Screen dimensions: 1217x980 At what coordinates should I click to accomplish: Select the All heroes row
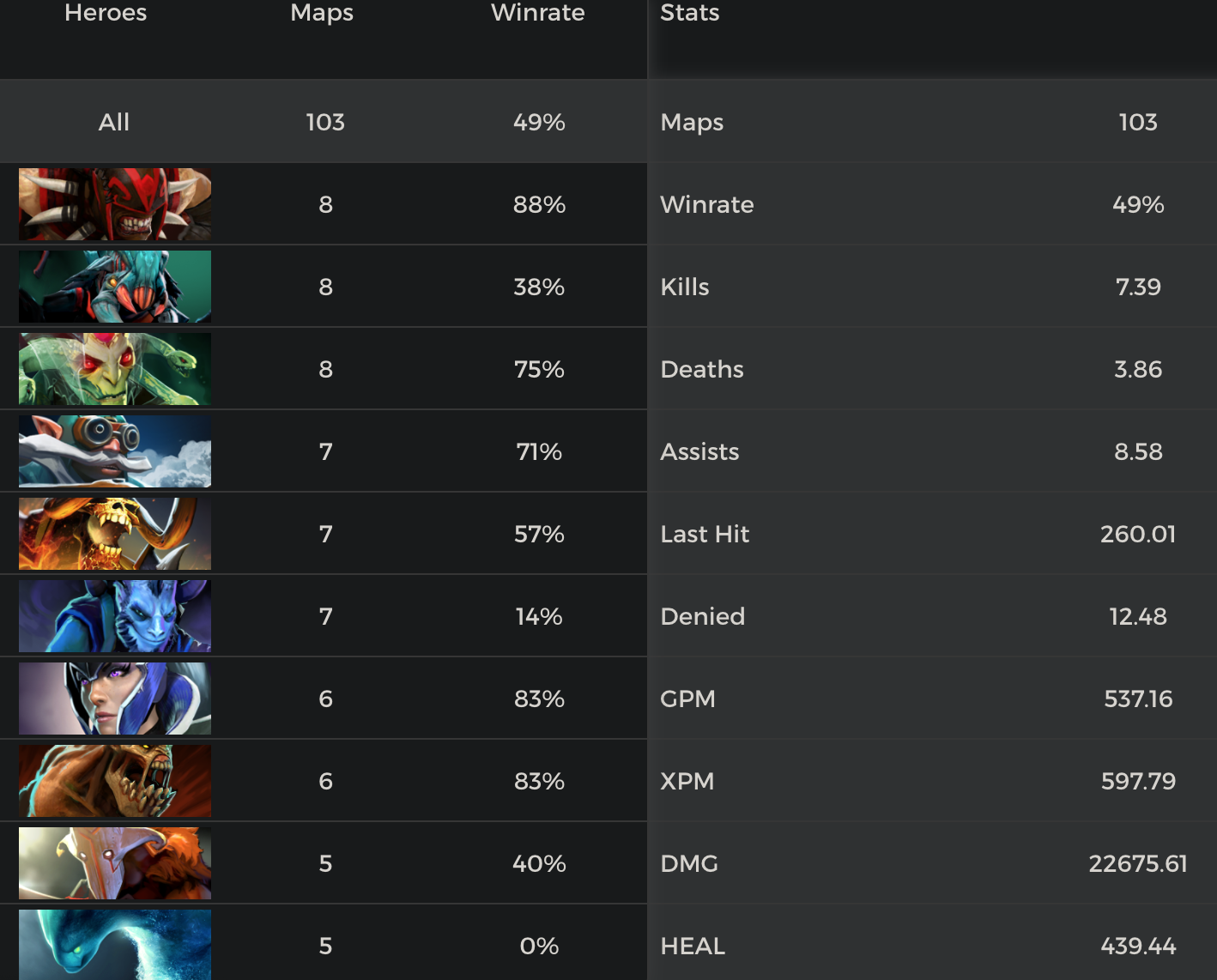point(114,122)
